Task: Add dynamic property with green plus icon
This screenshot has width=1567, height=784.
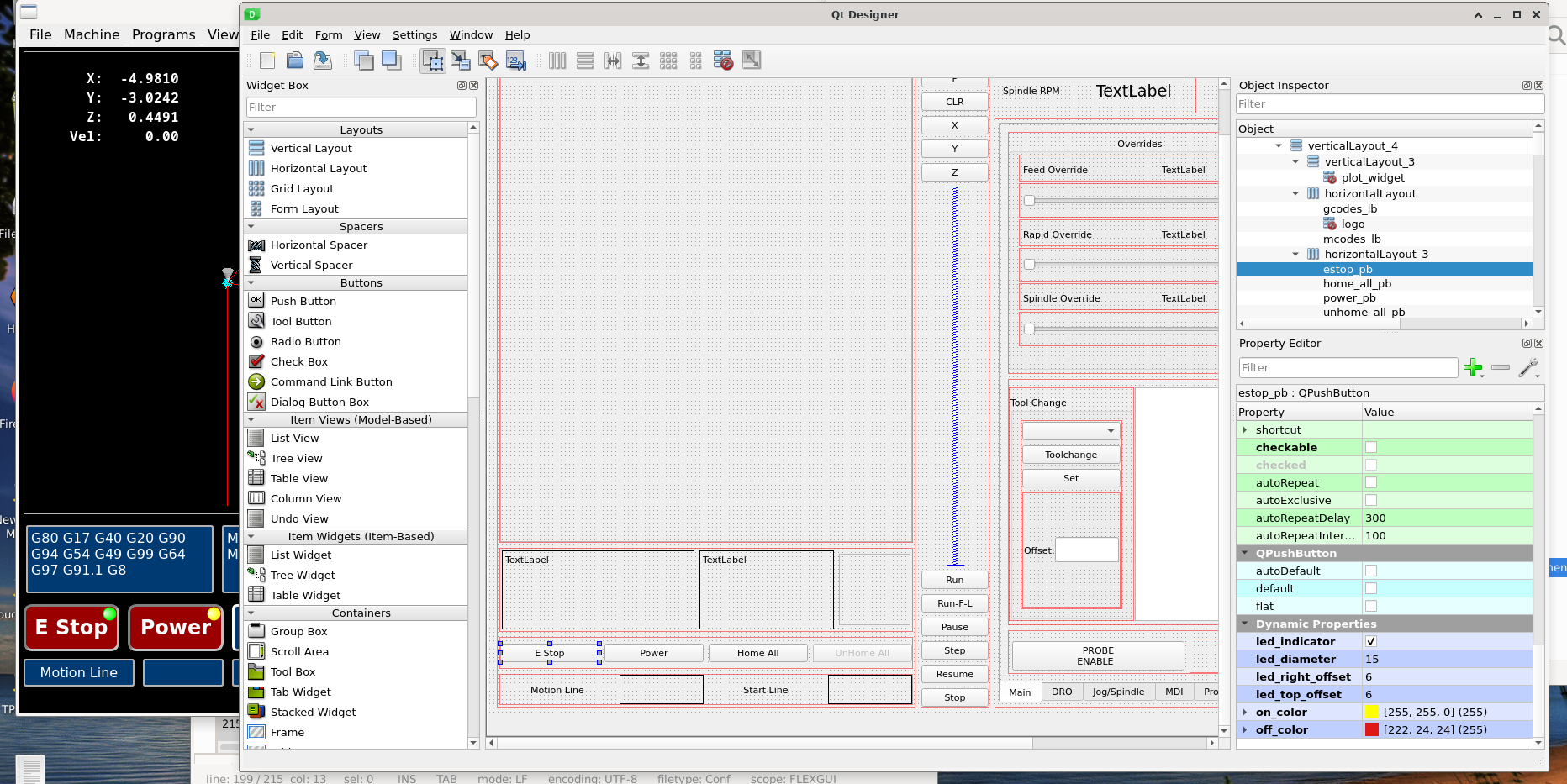Action: (1473, 367)
